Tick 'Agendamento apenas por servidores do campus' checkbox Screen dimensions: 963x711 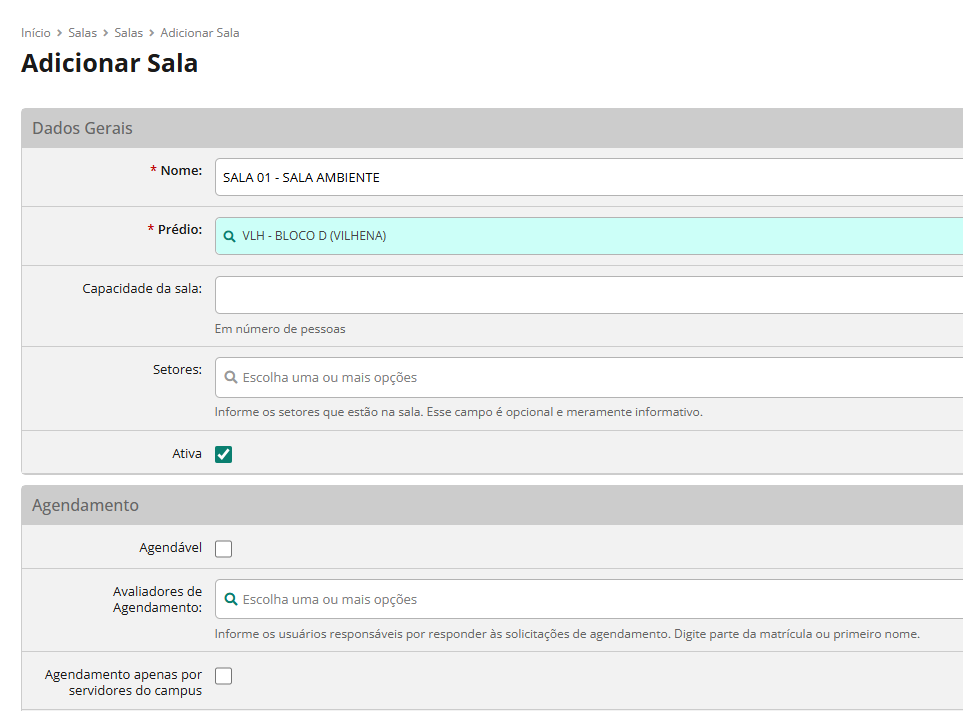point(224,676)
